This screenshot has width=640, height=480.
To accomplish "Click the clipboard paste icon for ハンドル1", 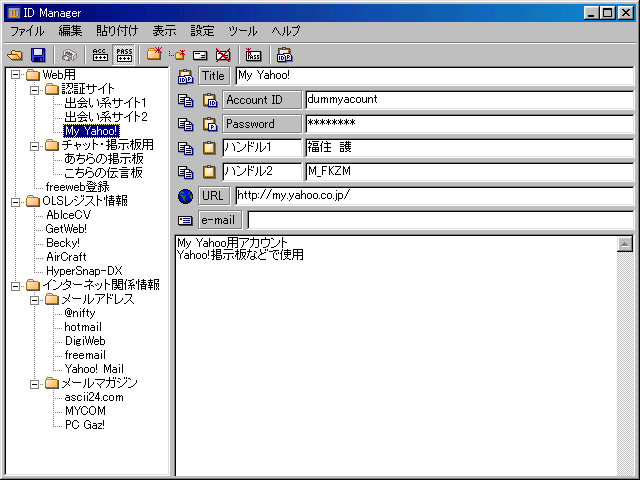I will pyautogui.click(x=209, y=148).
